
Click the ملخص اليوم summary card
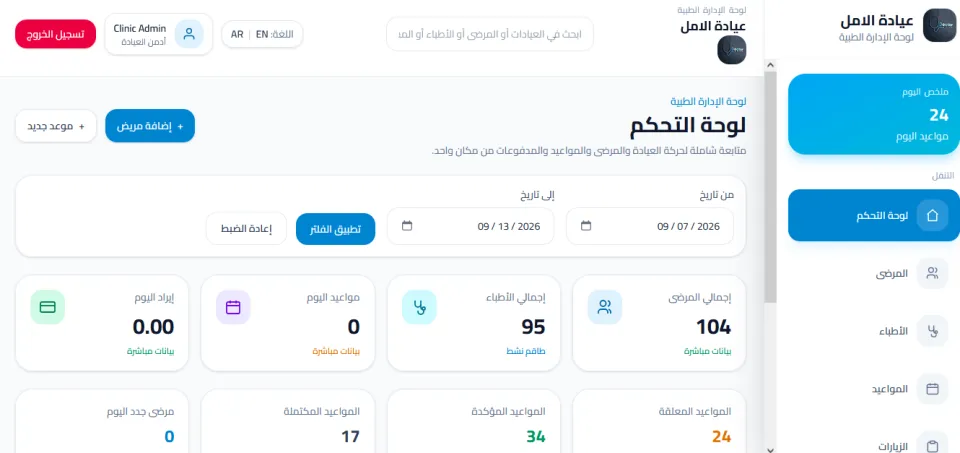click(874, 114)
